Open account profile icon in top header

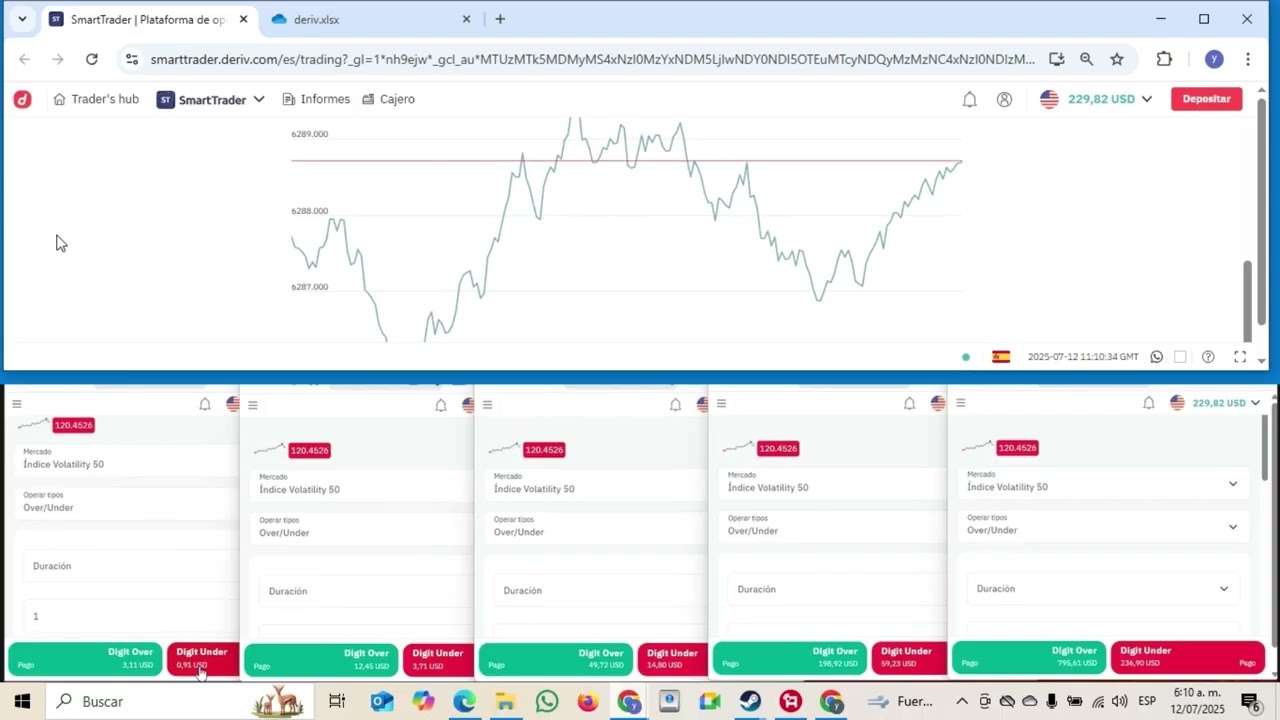(x=1004, y=99)
